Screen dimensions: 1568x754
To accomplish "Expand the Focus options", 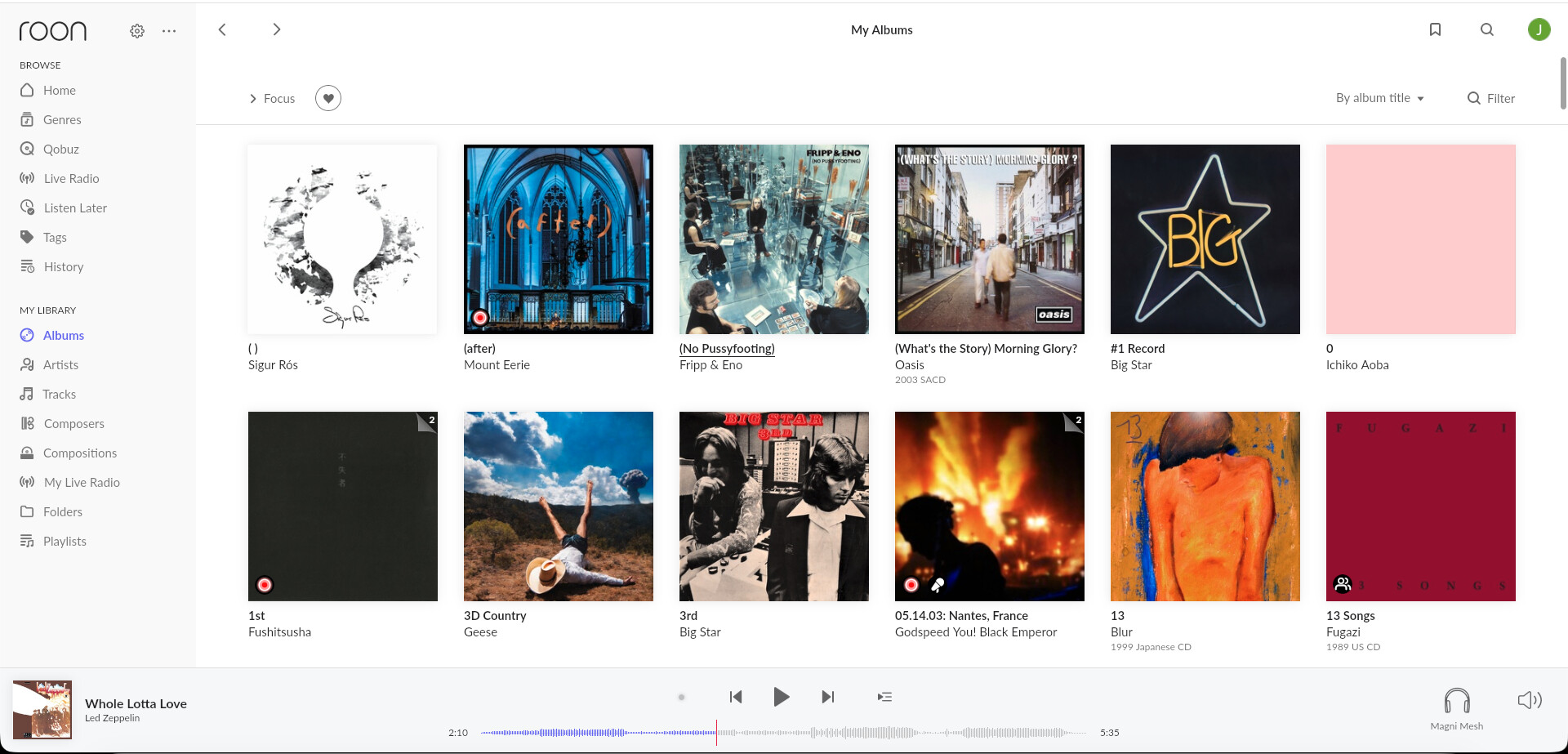I will coord(272,98).
